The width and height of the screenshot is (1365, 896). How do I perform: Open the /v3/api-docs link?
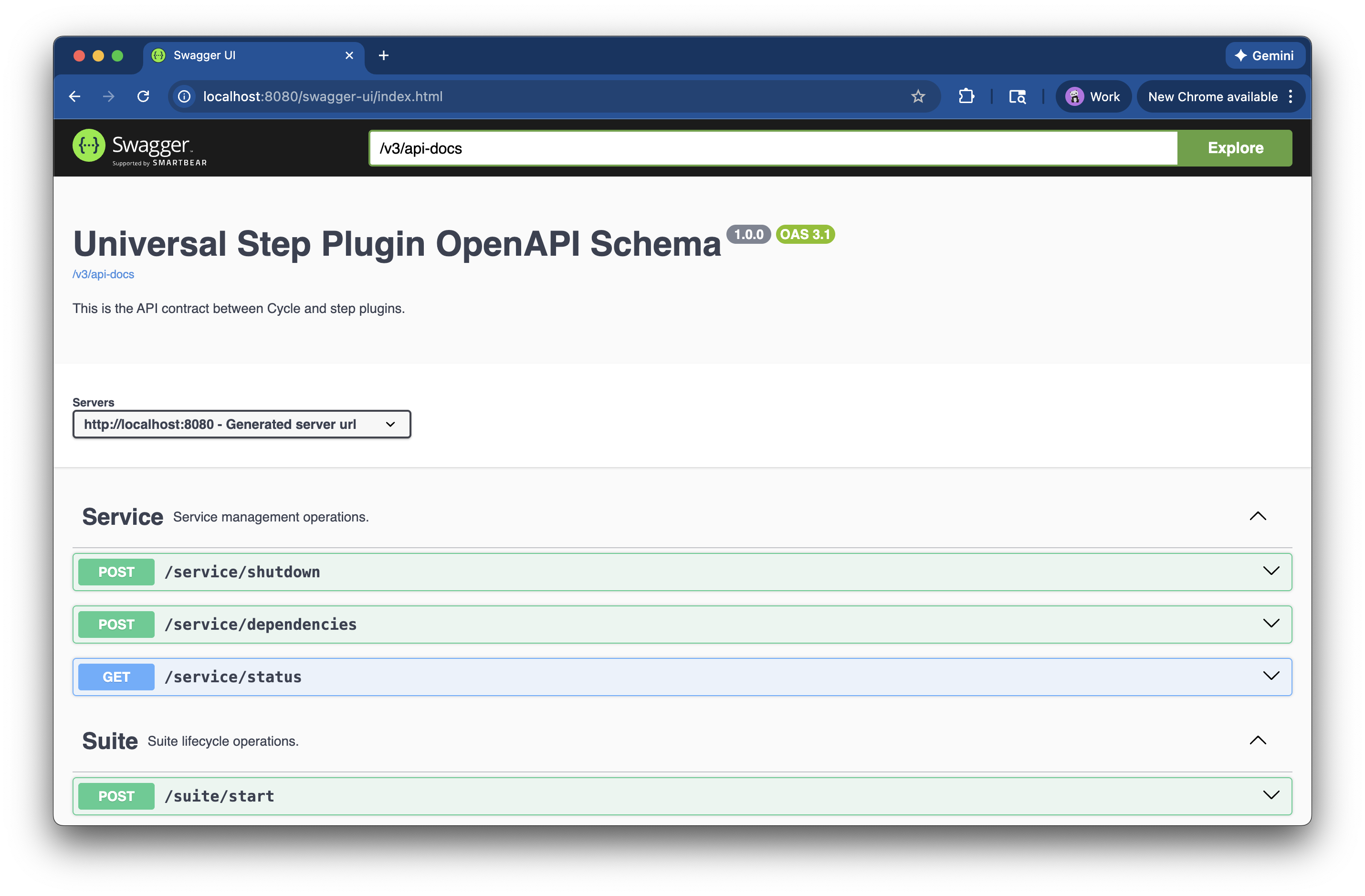tap(103, 274)
